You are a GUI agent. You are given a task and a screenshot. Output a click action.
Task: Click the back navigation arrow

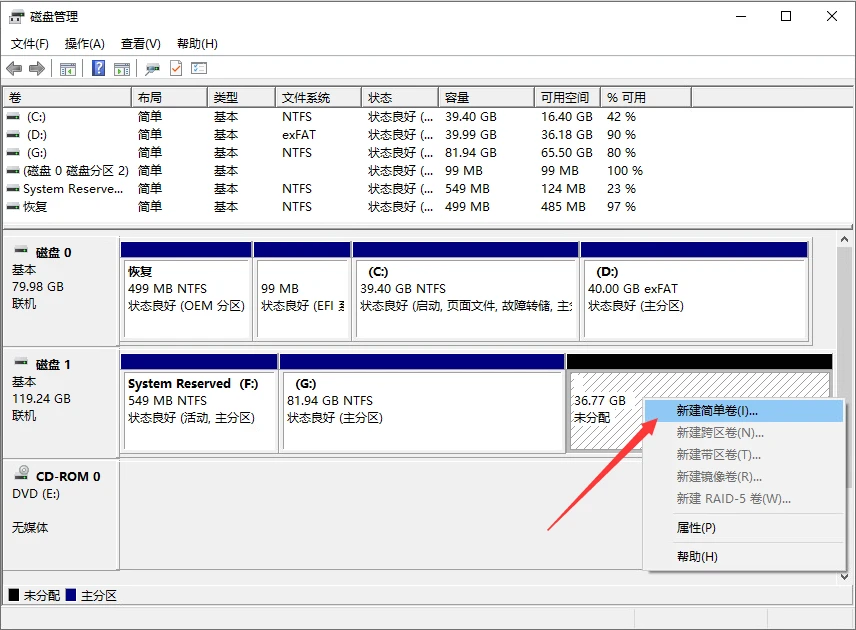(14, 68)
